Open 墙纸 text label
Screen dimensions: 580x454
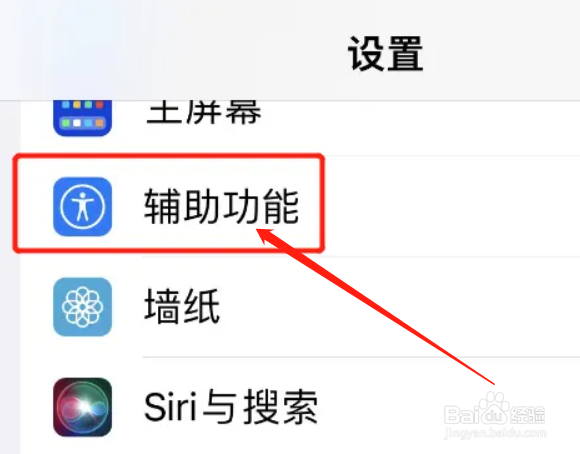click(182, 306)
